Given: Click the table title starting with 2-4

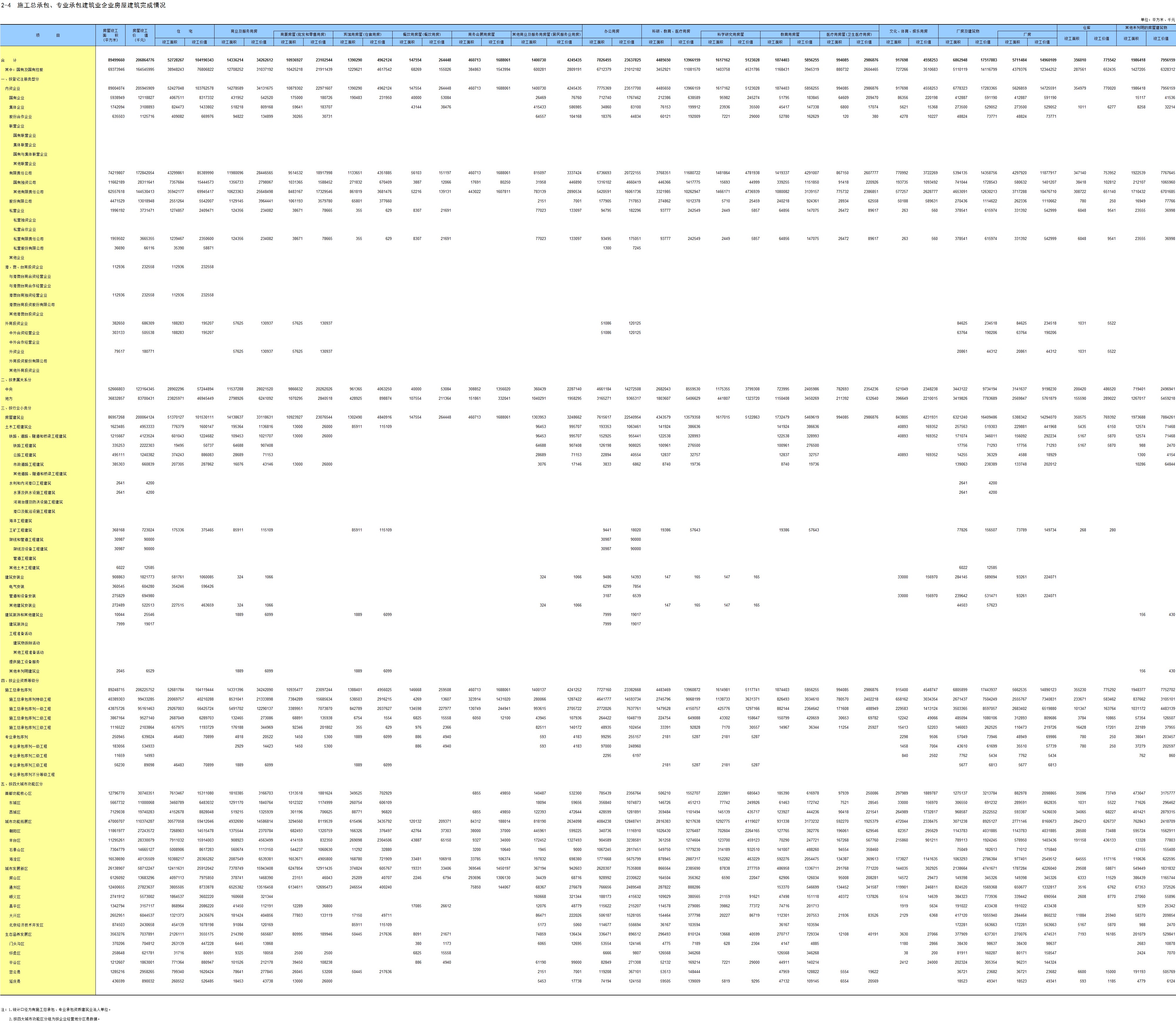Looking at the screenshot, I should (x=83, y=5).
